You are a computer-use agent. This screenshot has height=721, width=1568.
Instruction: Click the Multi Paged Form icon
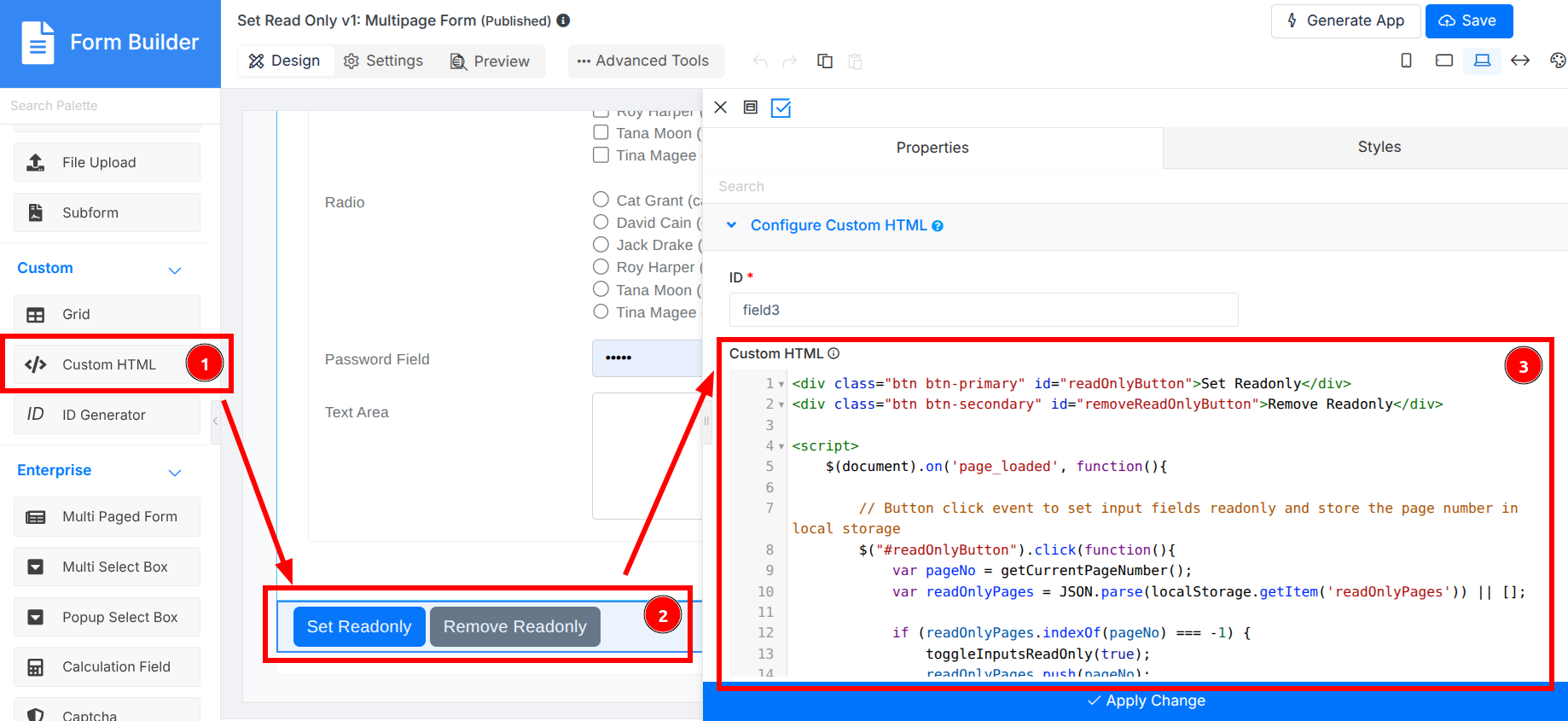coord(36,516)
